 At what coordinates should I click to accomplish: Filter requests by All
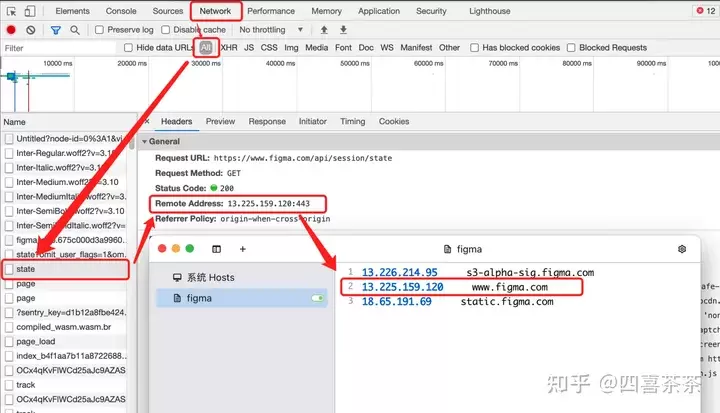[206, 47]
